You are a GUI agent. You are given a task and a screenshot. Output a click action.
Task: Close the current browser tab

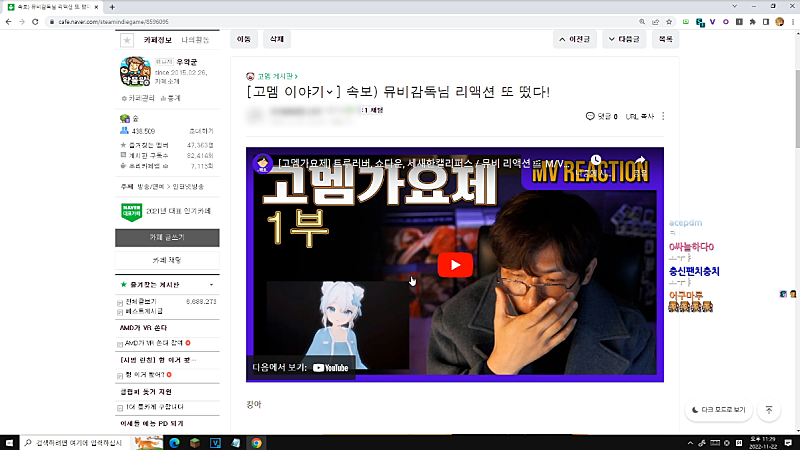point(96,7)
